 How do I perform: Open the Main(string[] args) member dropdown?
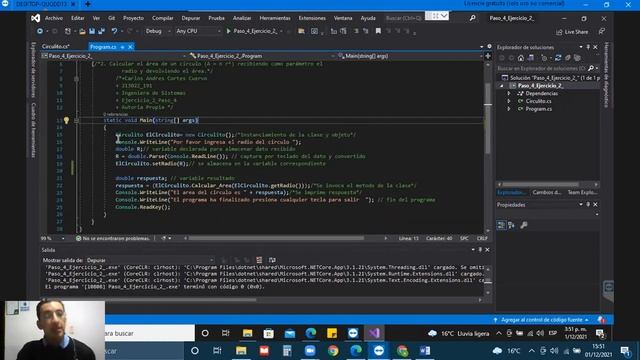coord(409,56)
